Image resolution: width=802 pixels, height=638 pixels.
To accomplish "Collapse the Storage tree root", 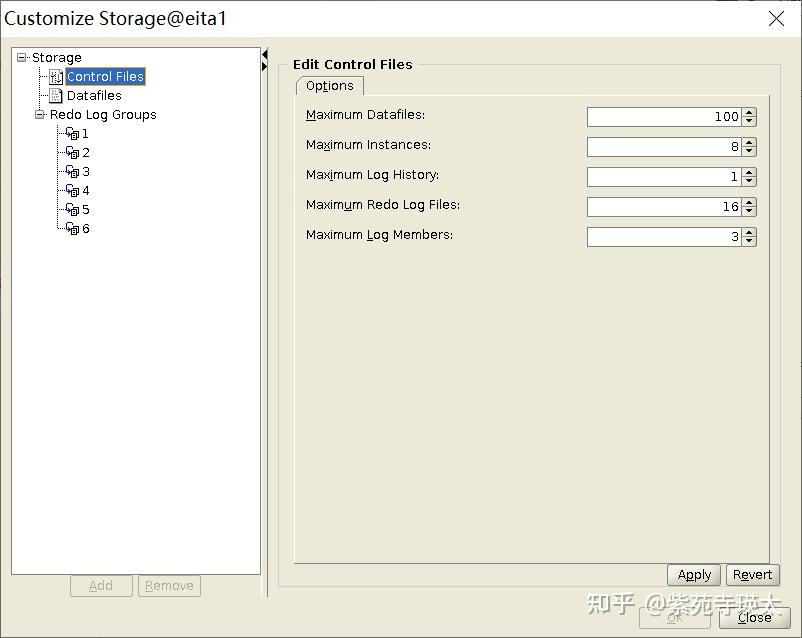I will click(22, 58).
